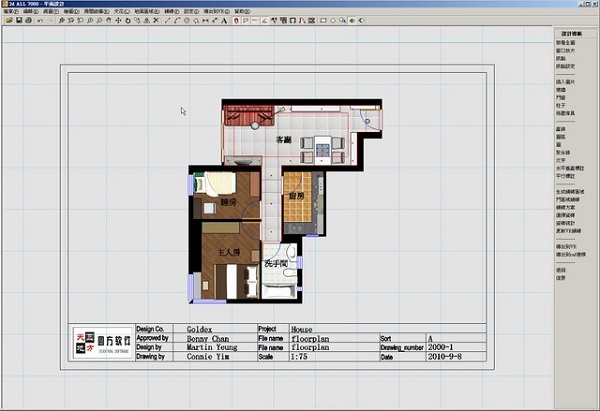This screenshot has height=411, width=600.
Task: Click the X delete icon in toolbar
Action: tap(155, 20)
